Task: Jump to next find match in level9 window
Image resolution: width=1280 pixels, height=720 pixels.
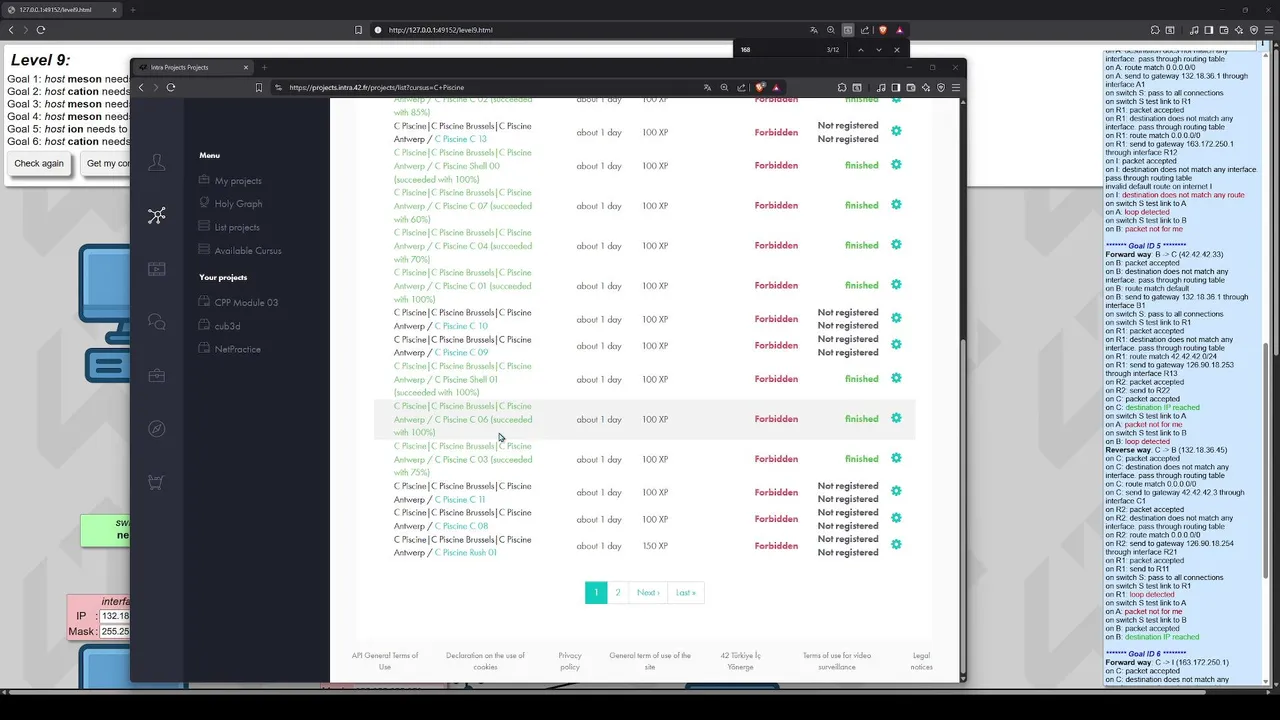Action: [x=879, y=50]
